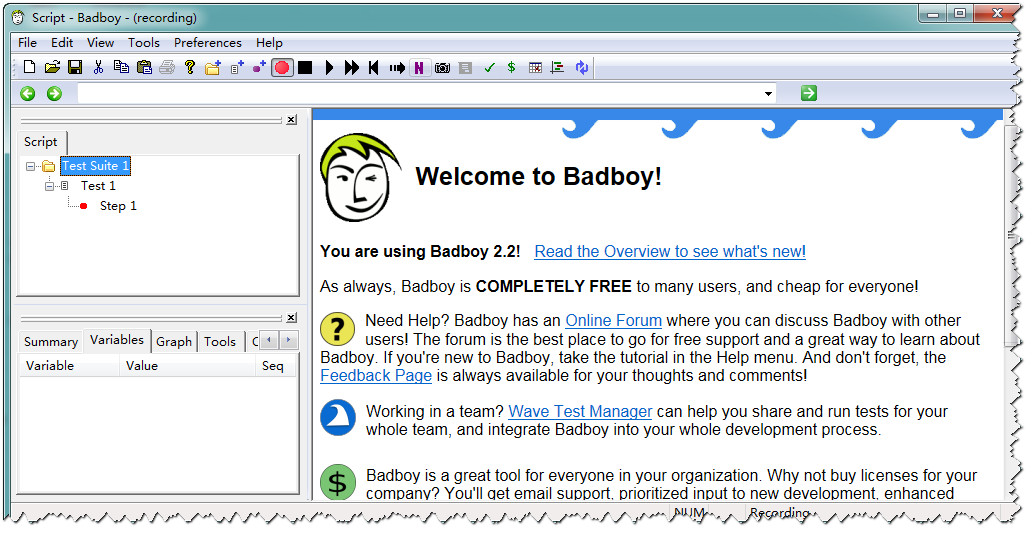Switch to the Graph tab
1032x533 pixels.
click(174, 342)
